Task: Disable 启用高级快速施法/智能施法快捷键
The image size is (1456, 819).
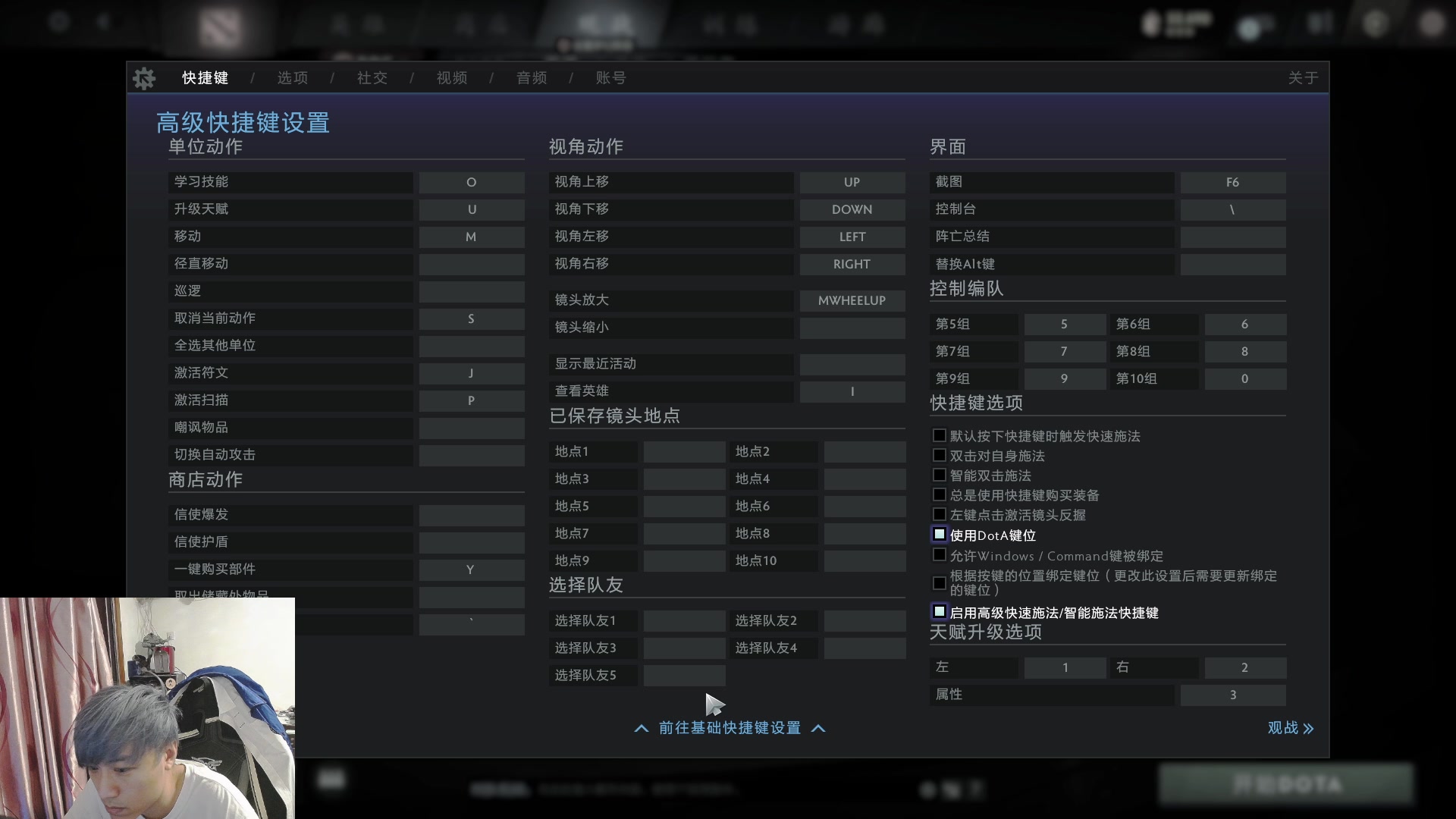Action: tap(939, 610)
